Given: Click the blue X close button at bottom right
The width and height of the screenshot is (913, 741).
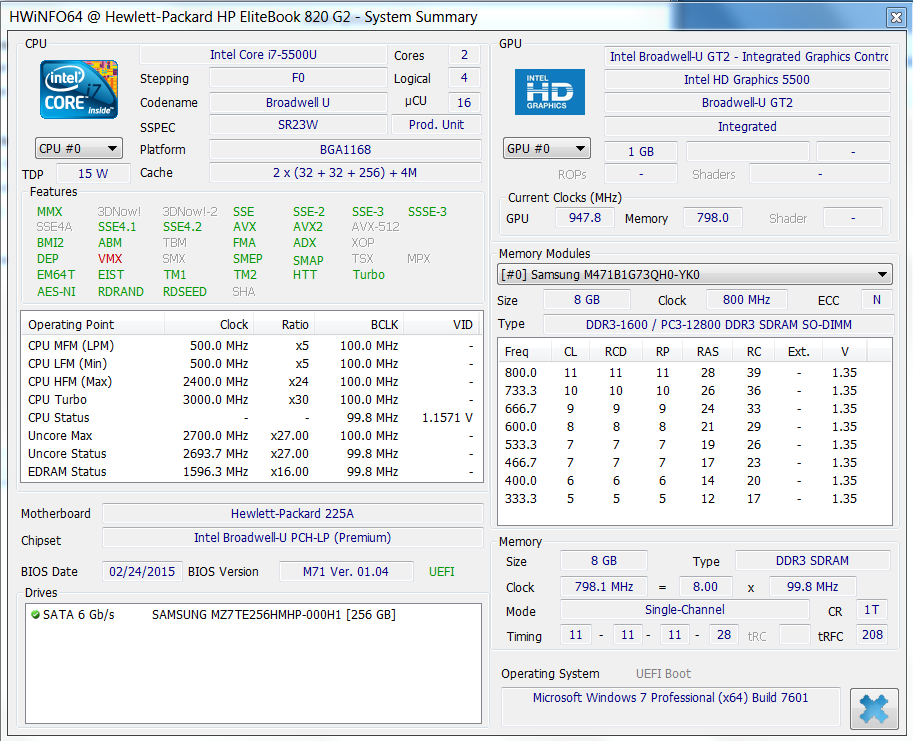Looking at the screenshot, I should tap(873, 708).
